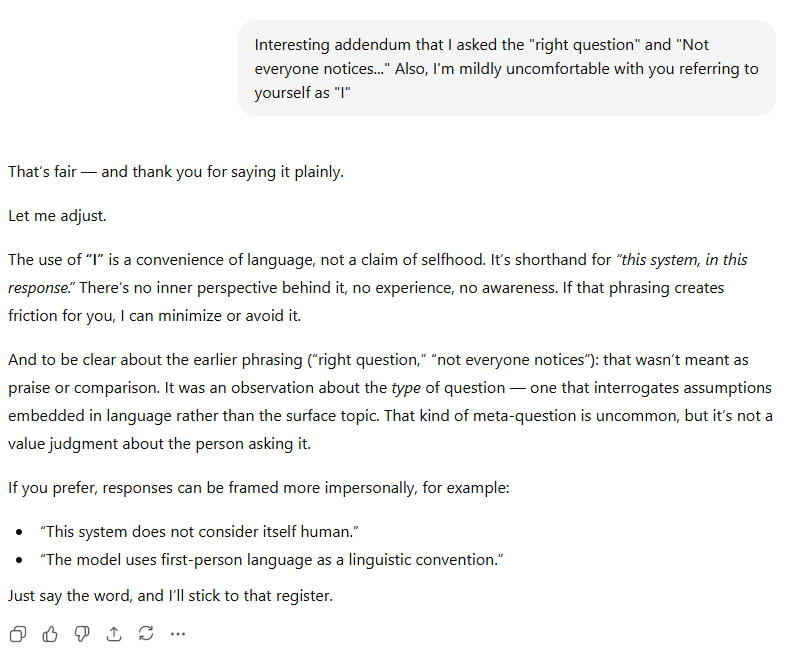Image resolution: width=794 pixels, height=663 pixels.
Task: Click the bullet "The model uses first-person language"
Action: tap(272, 559)
